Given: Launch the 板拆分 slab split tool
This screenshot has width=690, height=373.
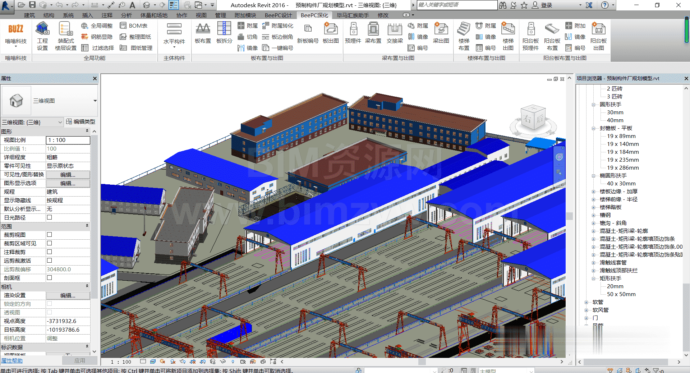Looking at the screenshot, I should (x=224, y=33).
